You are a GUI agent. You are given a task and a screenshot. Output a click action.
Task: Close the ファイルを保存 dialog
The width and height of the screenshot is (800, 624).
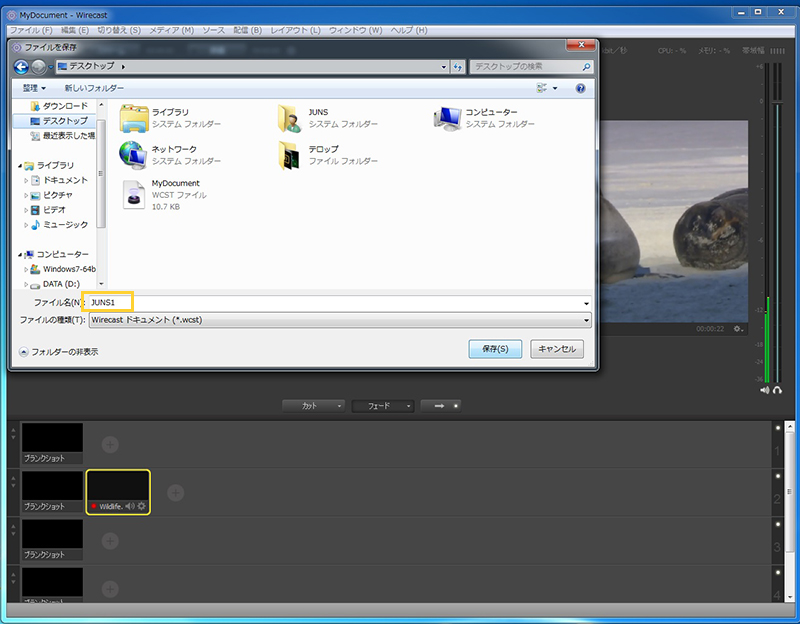tap(581, 45)
